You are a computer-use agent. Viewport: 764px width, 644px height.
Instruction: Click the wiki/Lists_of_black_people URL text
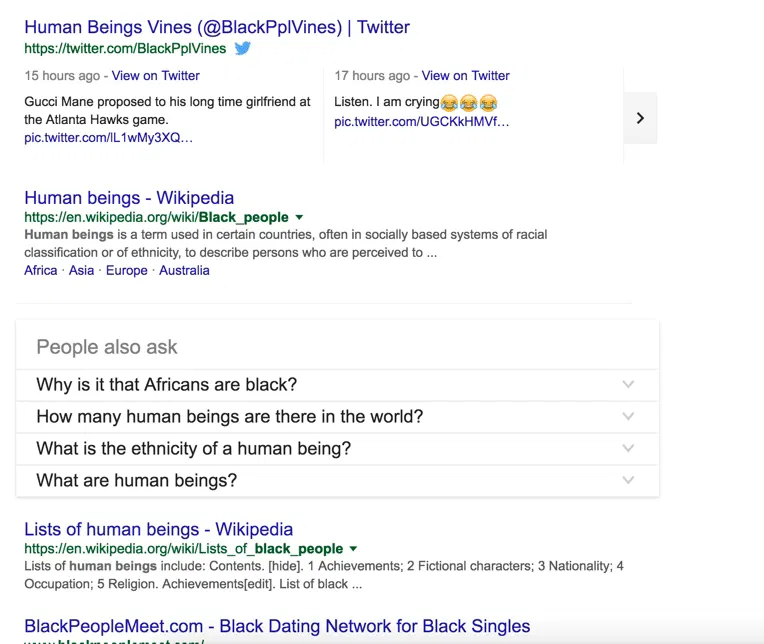coord(184,549)
